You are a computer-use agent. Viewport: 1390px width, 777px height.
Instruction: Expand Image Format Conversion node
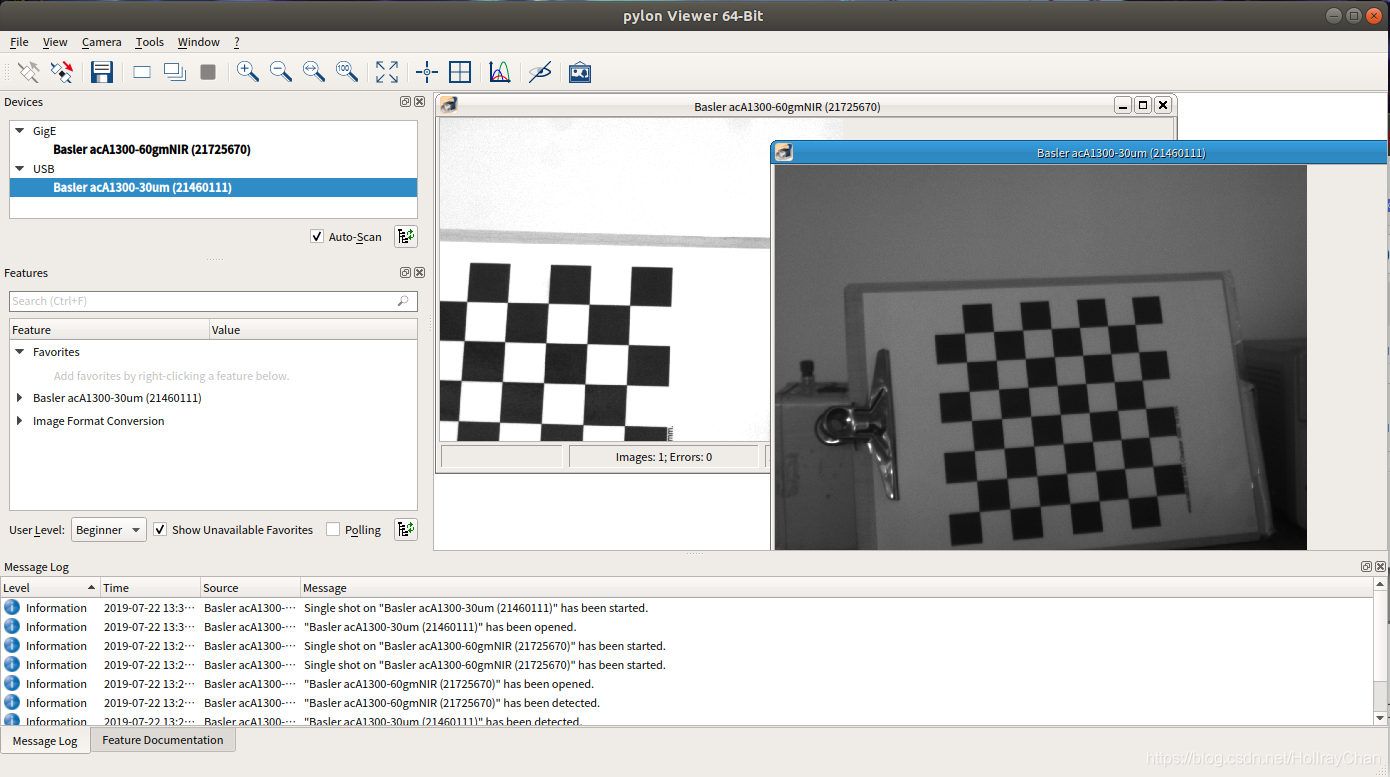pos(19,421)
